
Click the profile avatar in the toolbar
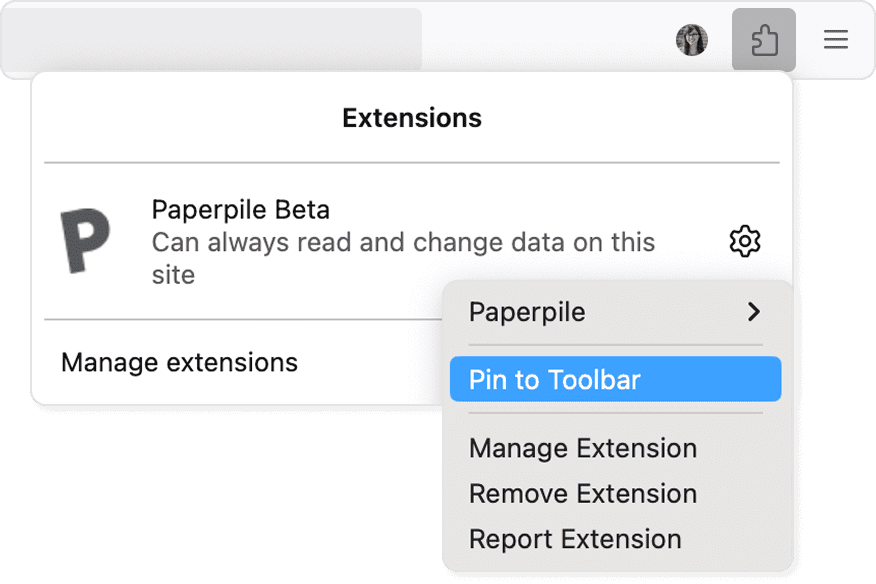coord(692,40)
